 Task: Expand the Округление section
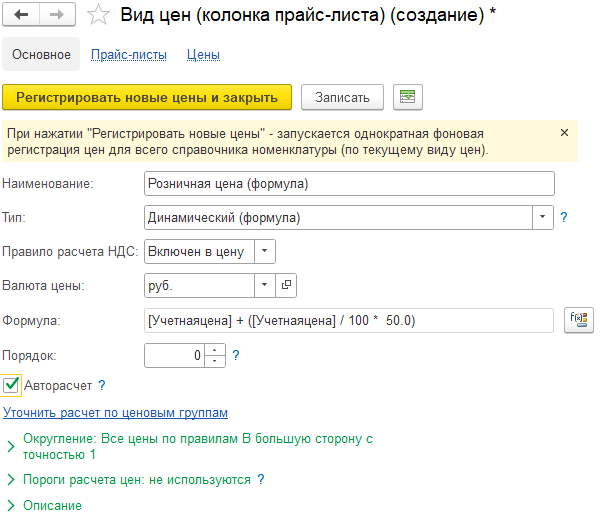point(11,439)
